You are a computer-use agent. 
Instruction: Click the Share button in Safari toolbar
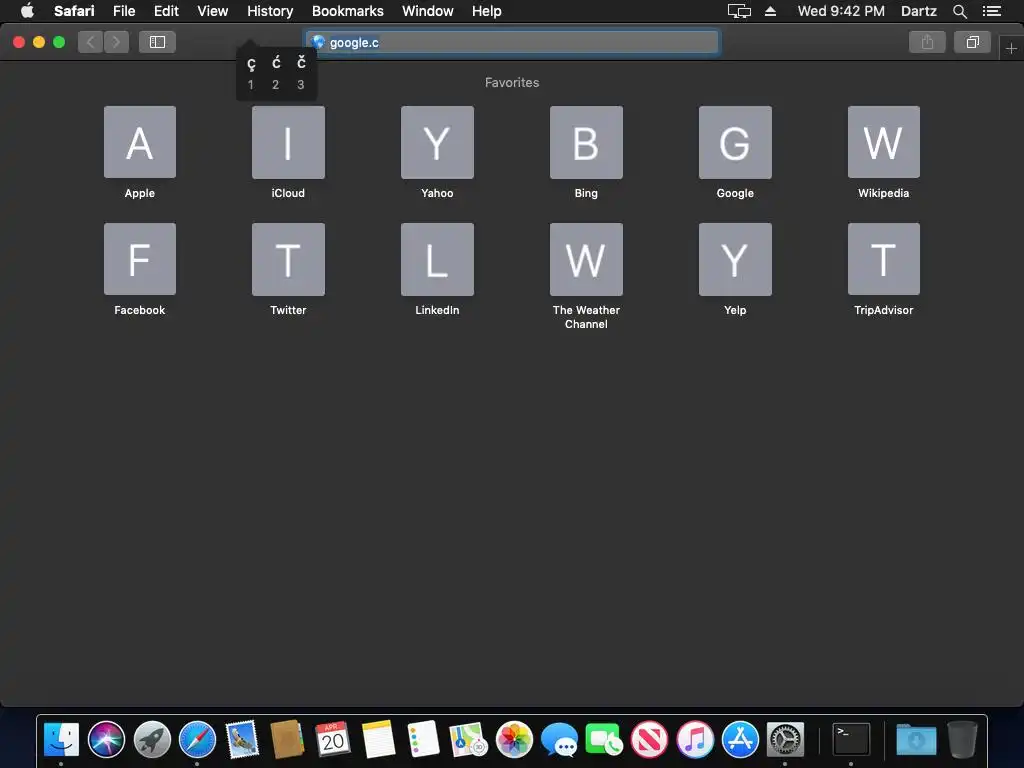click(927, 42)
